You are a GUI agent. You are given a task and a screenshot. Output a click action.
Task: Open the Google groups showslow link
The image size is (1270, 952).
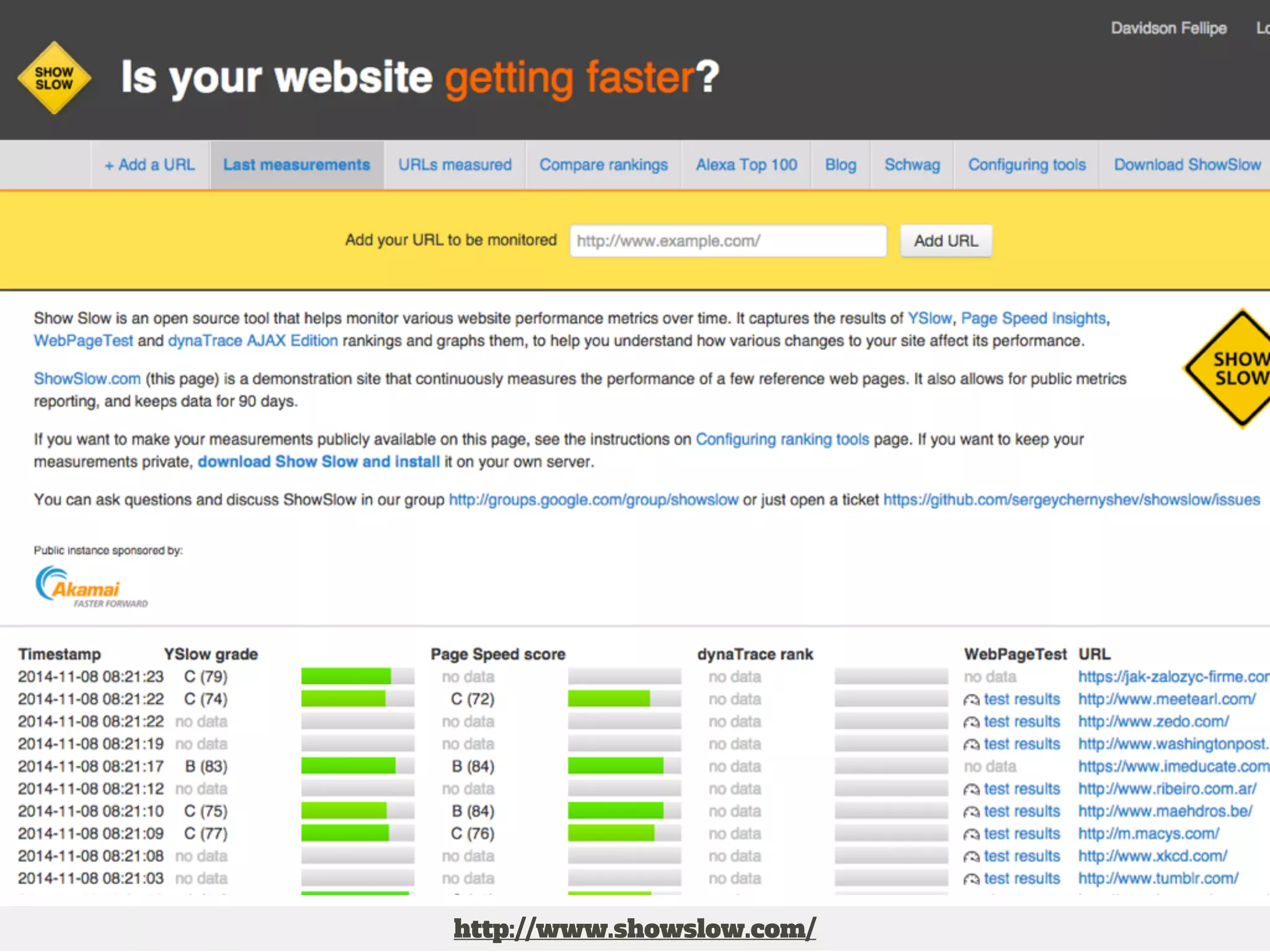593,500
